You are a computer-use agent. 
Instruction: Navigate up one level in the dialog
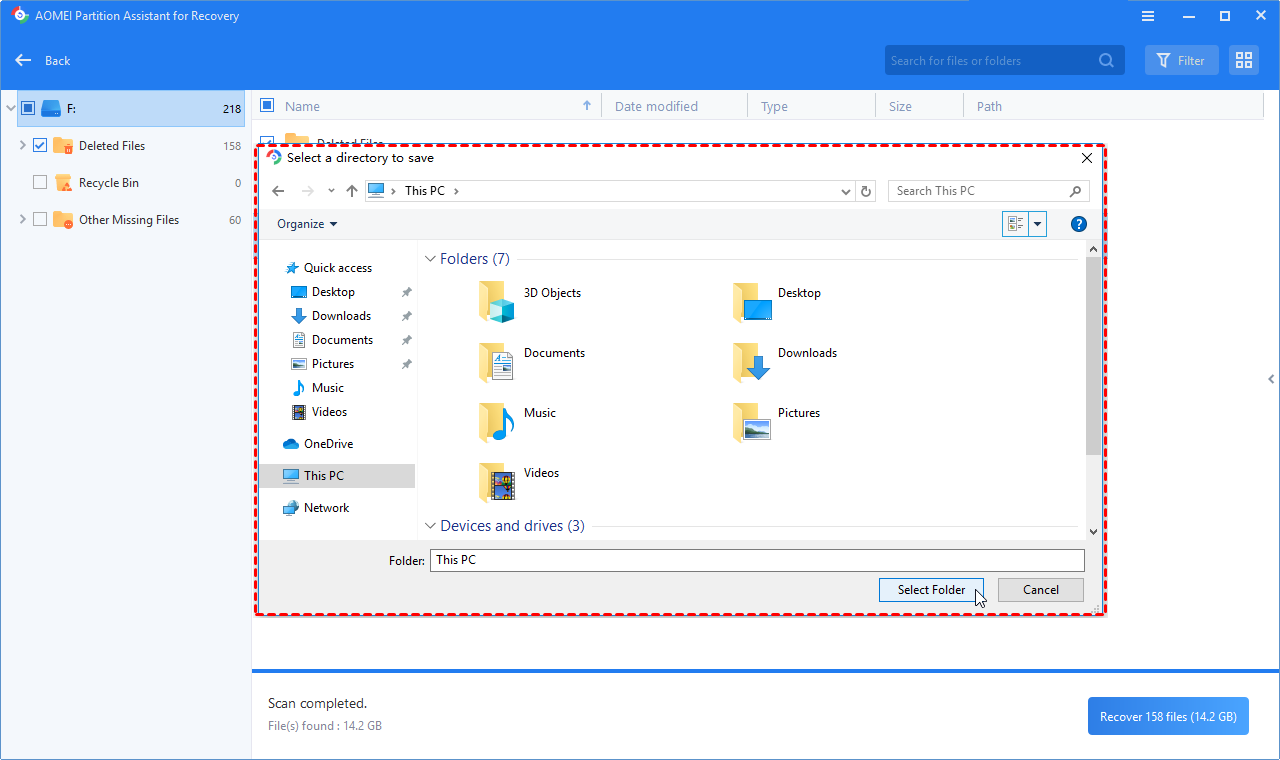(x=351, y=190)
